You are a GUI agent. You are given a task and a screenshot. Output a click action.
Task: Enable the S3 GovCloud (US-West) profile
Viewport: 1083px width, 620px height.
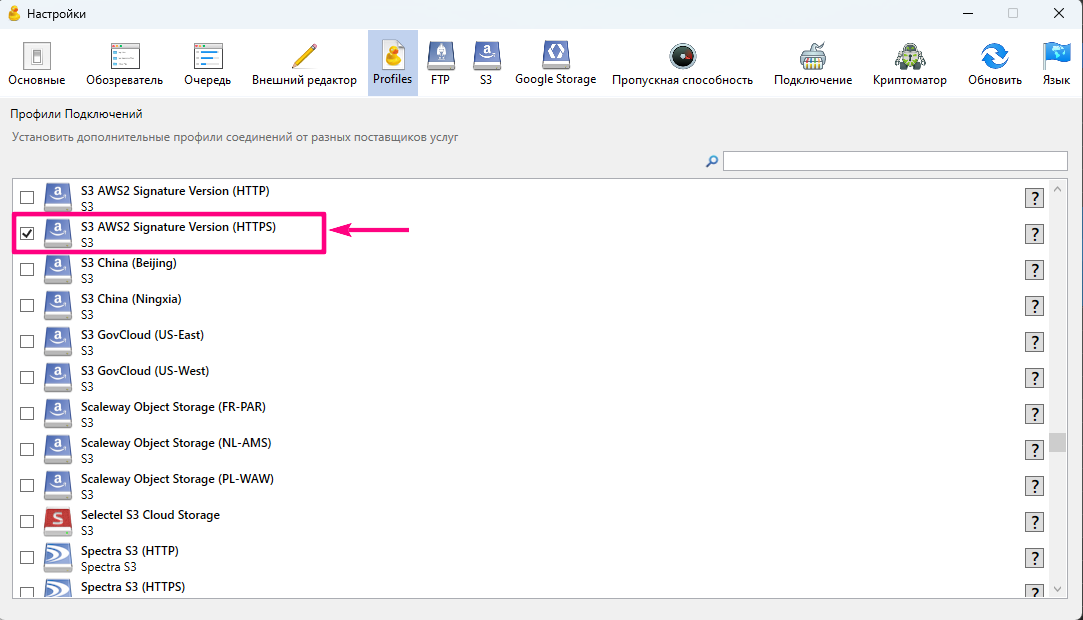[x=27, y=377]
